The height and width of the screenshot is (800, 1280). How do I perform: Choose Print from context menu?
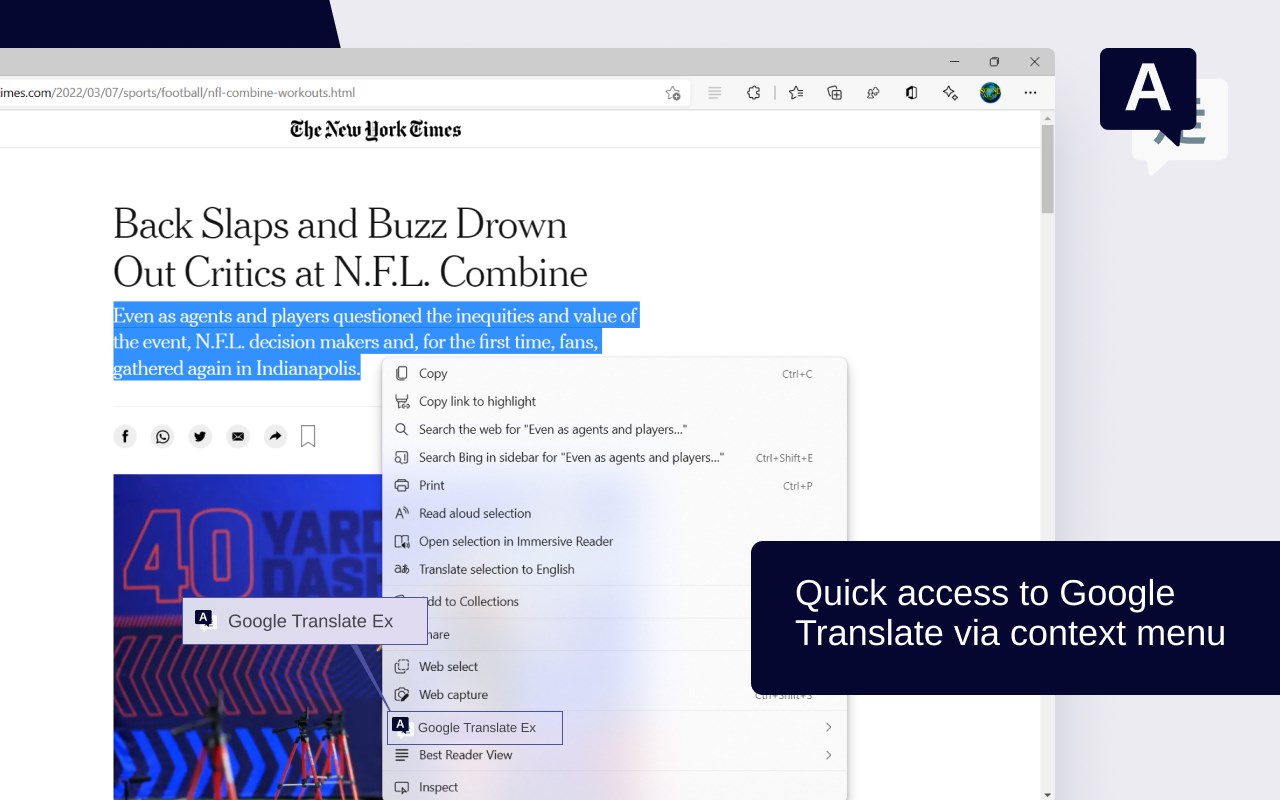(x=614, y=485)
